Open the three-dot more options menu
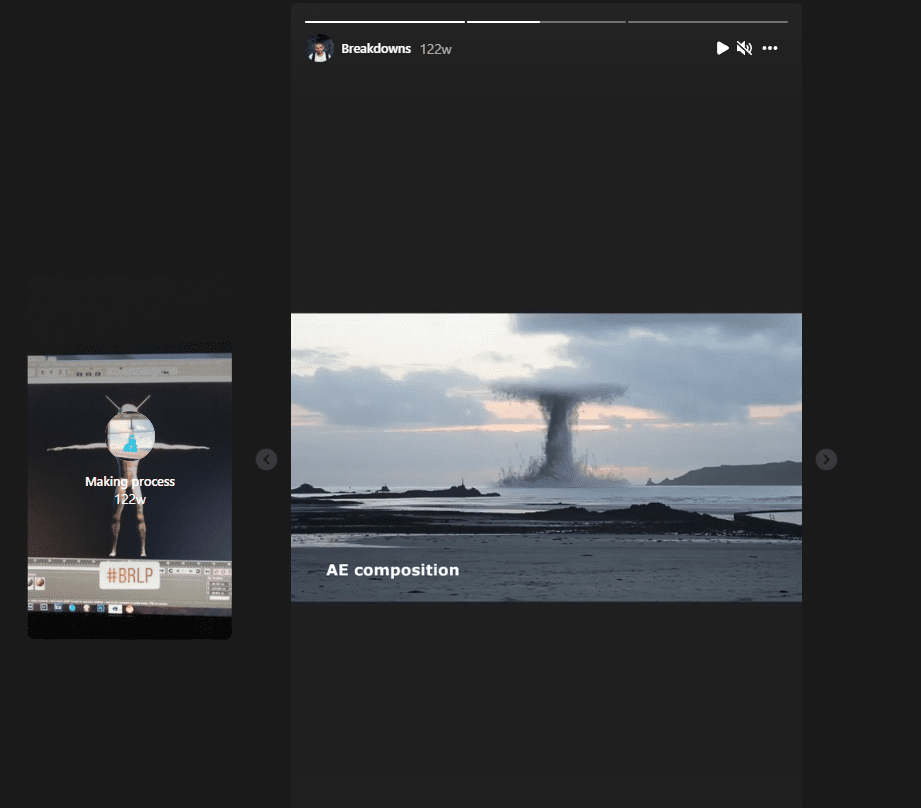Screen dimensions: 921x808 tap(770, 48)
